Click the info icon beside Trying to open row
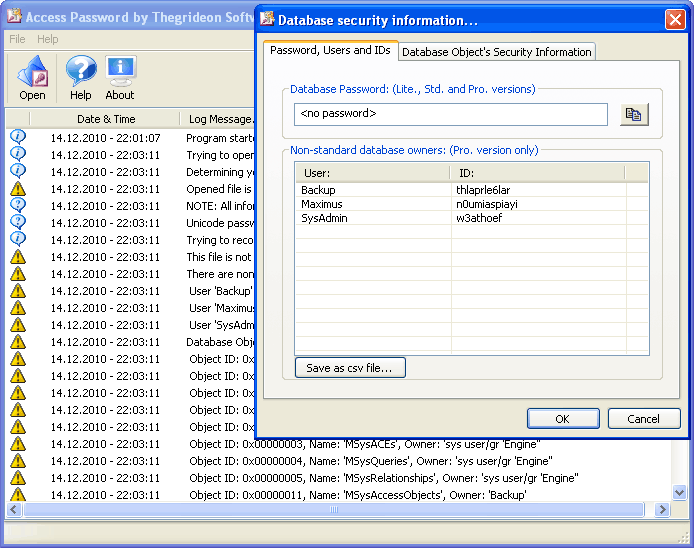 pos(18,154)
